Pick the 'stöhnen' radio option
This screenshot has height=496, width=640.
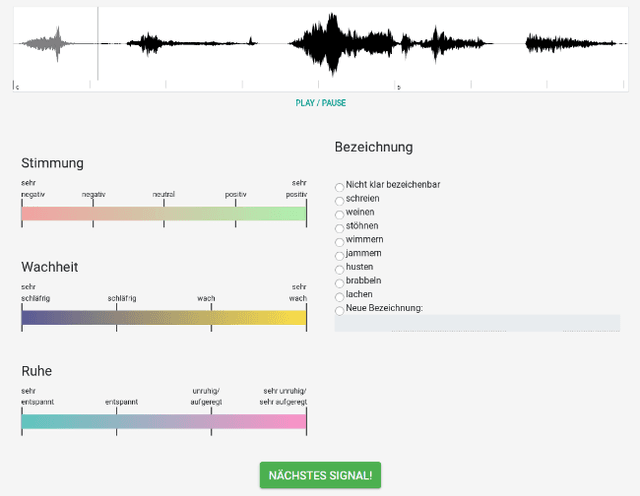339,228
